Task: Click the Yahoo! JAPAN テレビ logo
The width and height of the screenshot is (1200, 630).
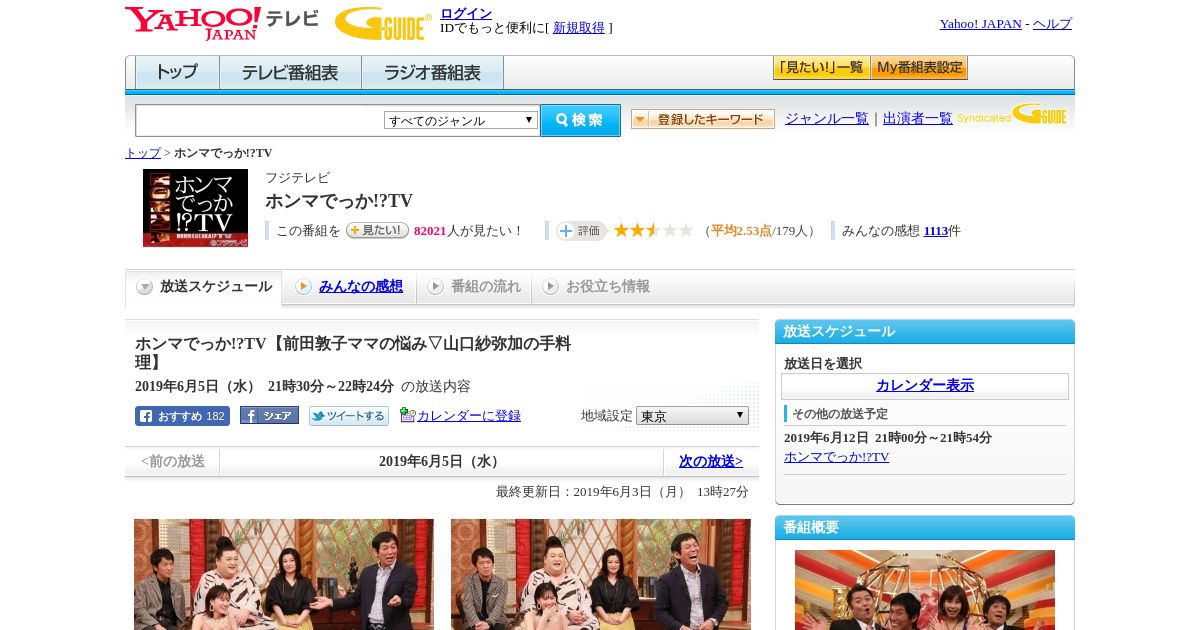Action: (x=222, y=23)
